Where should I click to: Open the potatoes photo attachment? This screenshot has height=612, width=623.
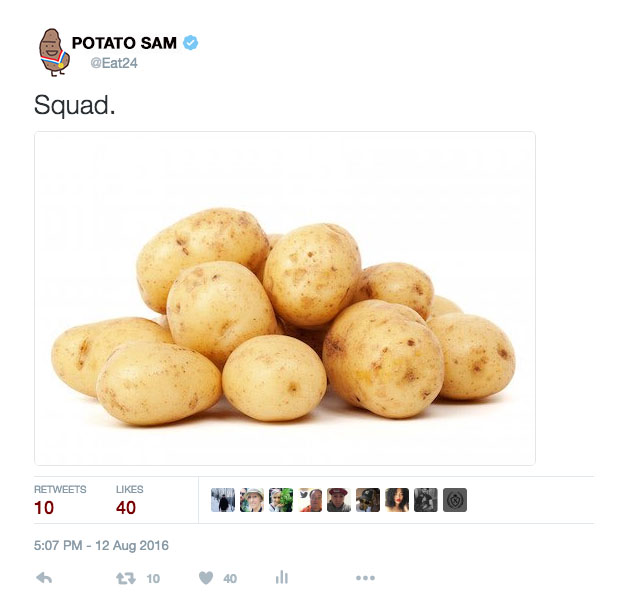pyautogui.click(x=285, y=298)
